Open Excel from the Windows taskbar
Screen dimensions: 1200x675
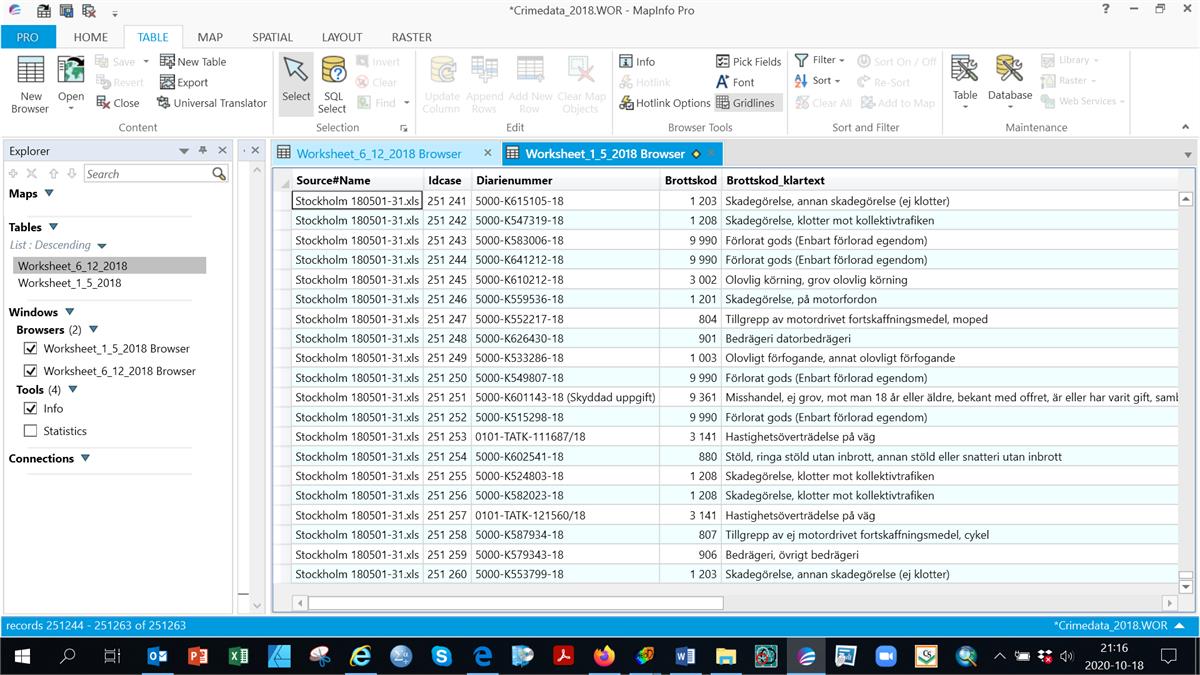click(x=238, y=656)
